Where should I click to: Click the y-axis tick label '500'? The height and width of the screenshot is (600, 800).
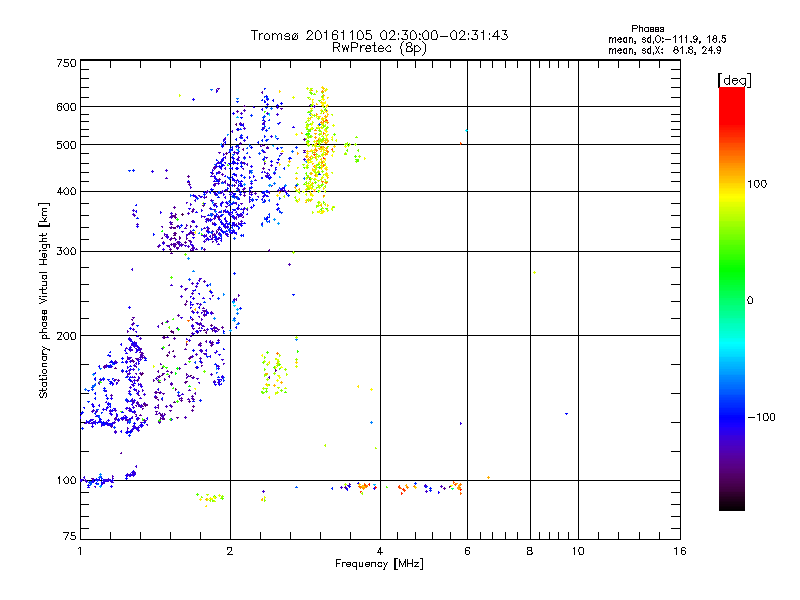(67, 145)
